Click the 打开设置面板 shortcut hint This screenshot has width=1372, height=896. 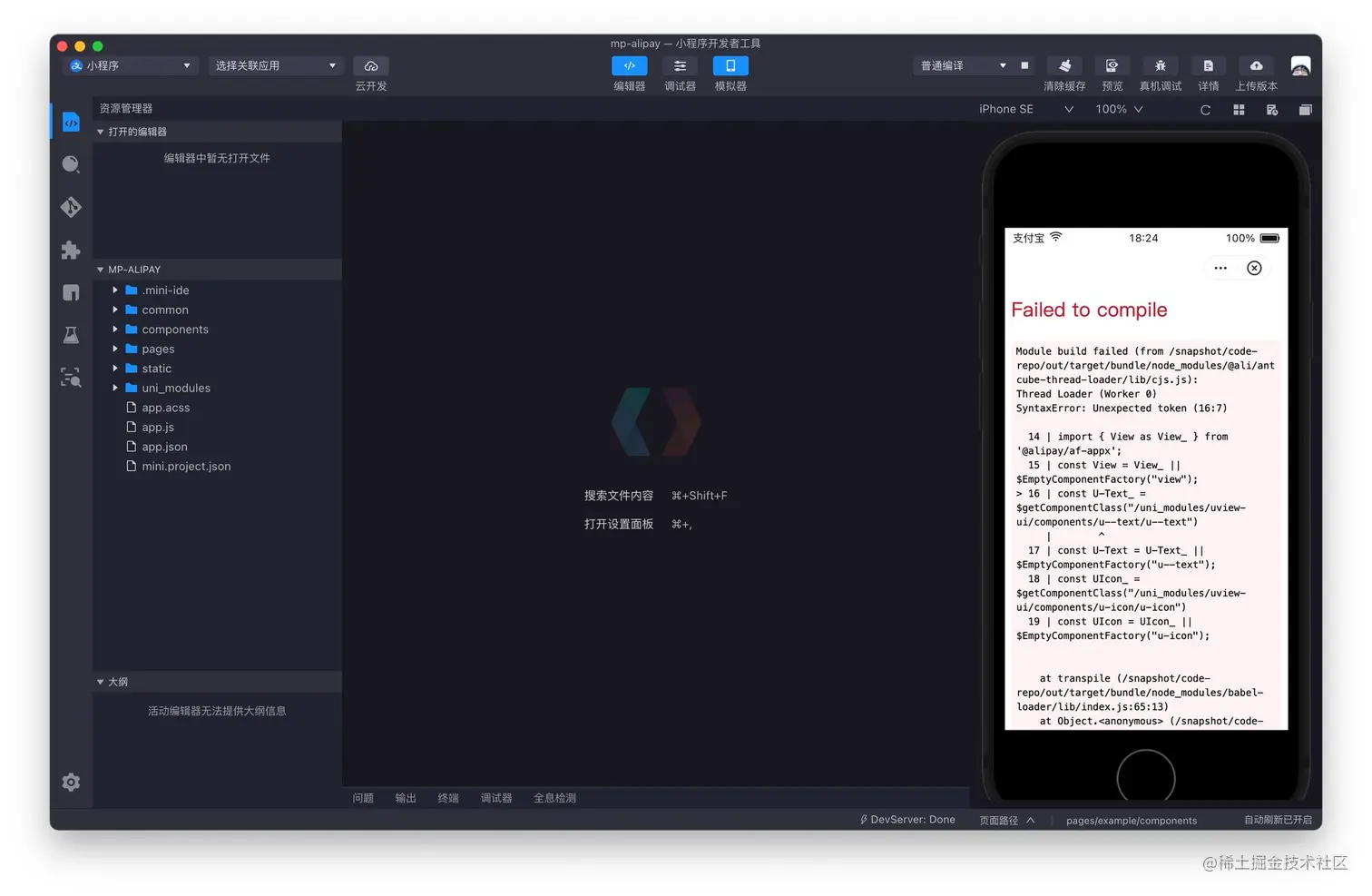coord(638,524)
